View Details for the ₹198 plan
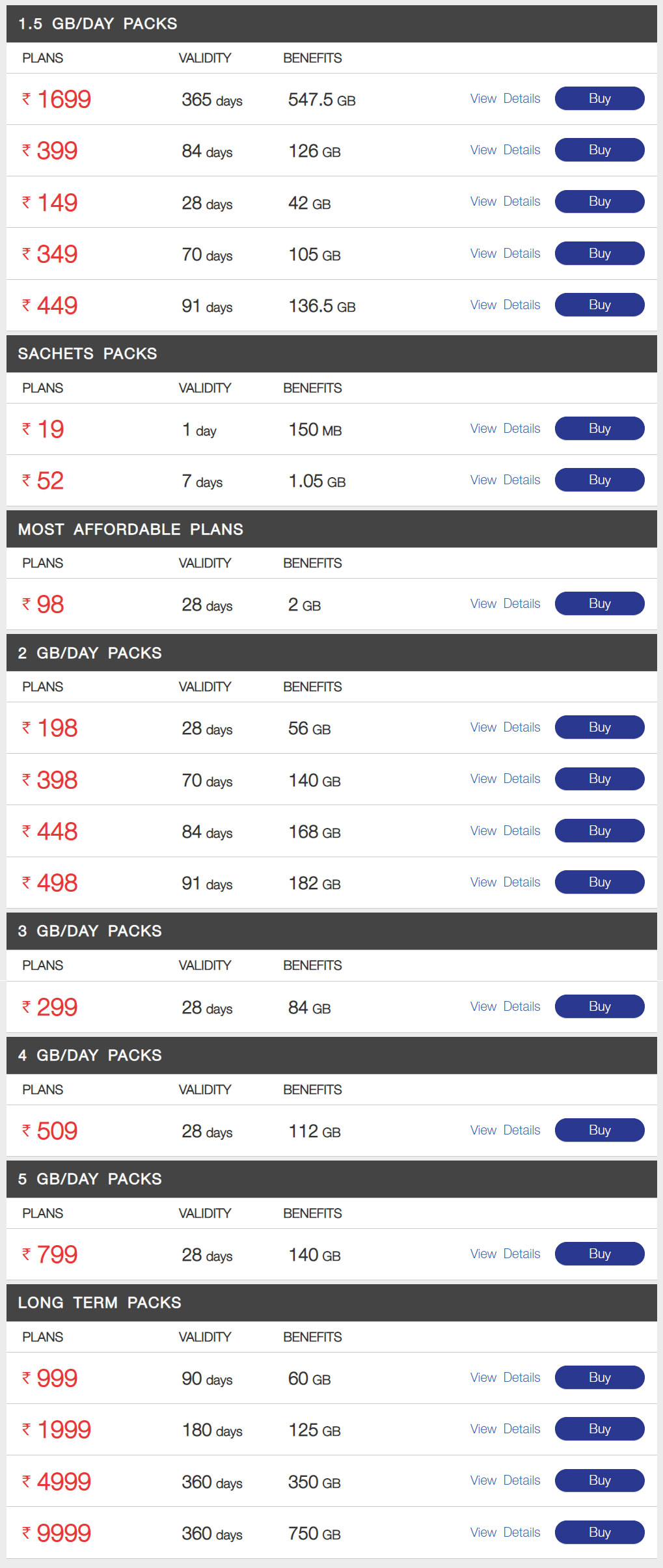 [505, 727]
